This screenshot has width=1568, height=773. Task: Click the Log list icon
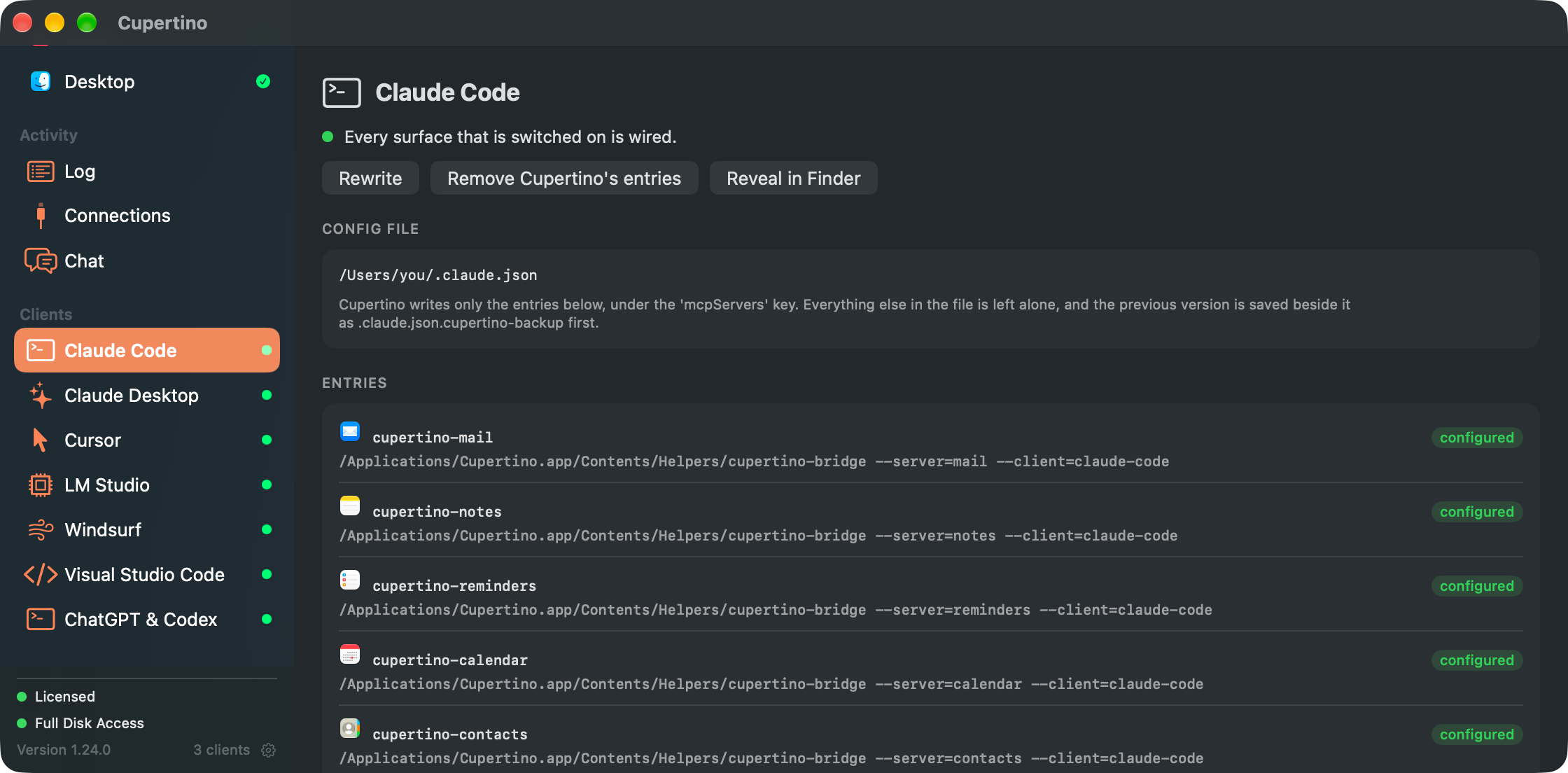point(41,172)
